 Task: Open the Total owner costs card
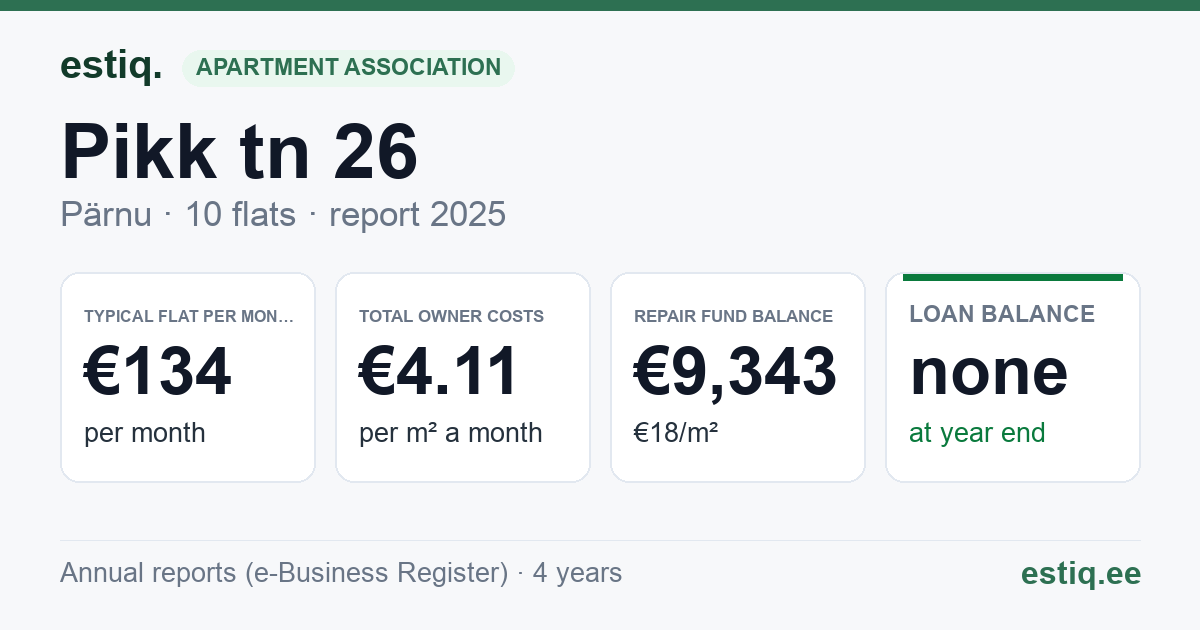(x=463, y=377)
